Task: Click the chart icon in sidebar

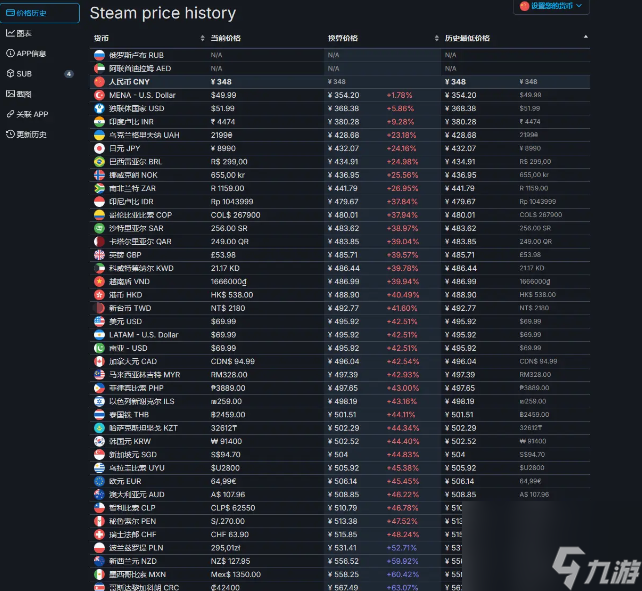Action: (10, 33)
